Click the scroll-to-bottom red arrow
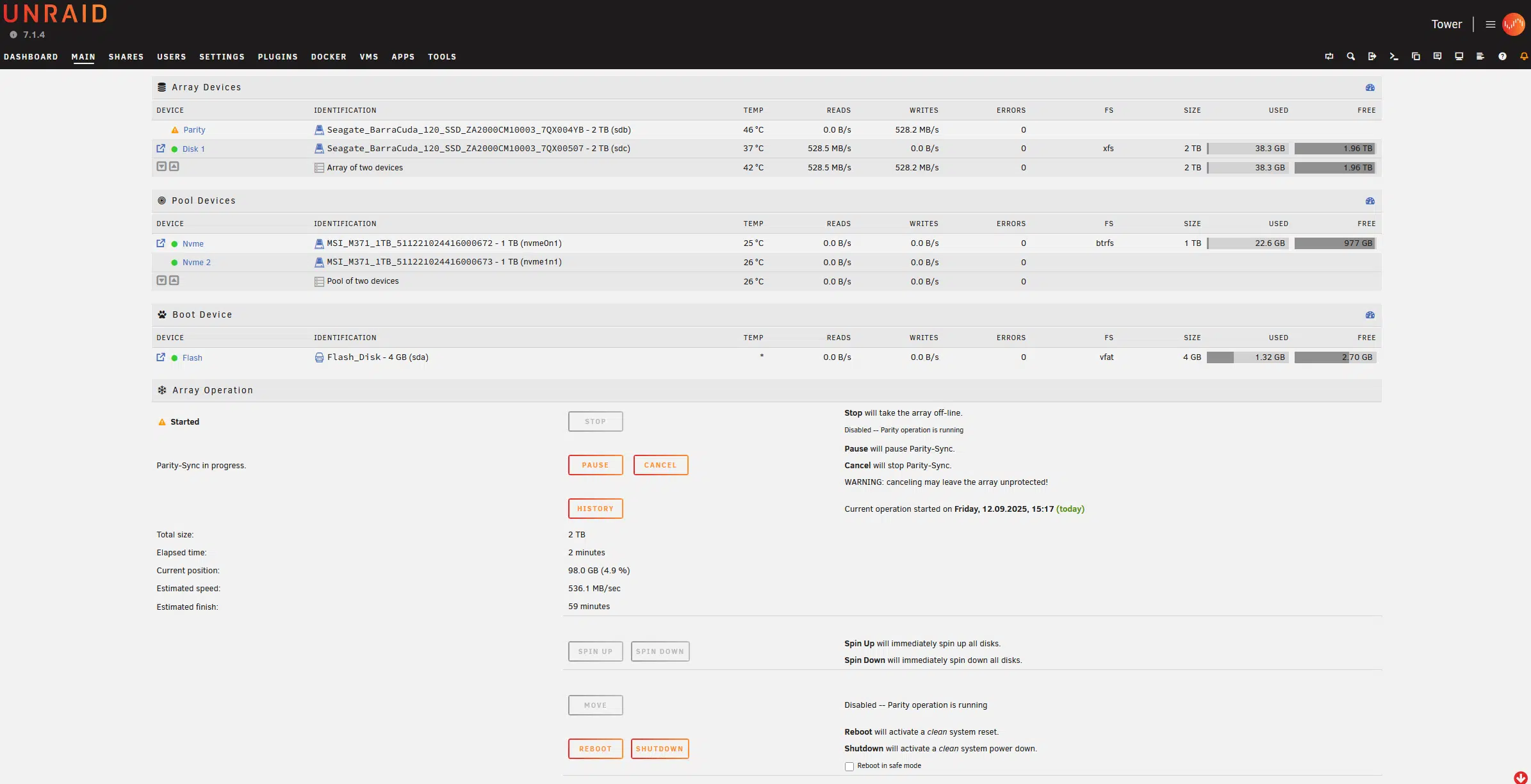This screenshot has height=784, width=1531. click(x=1520, y=778)
